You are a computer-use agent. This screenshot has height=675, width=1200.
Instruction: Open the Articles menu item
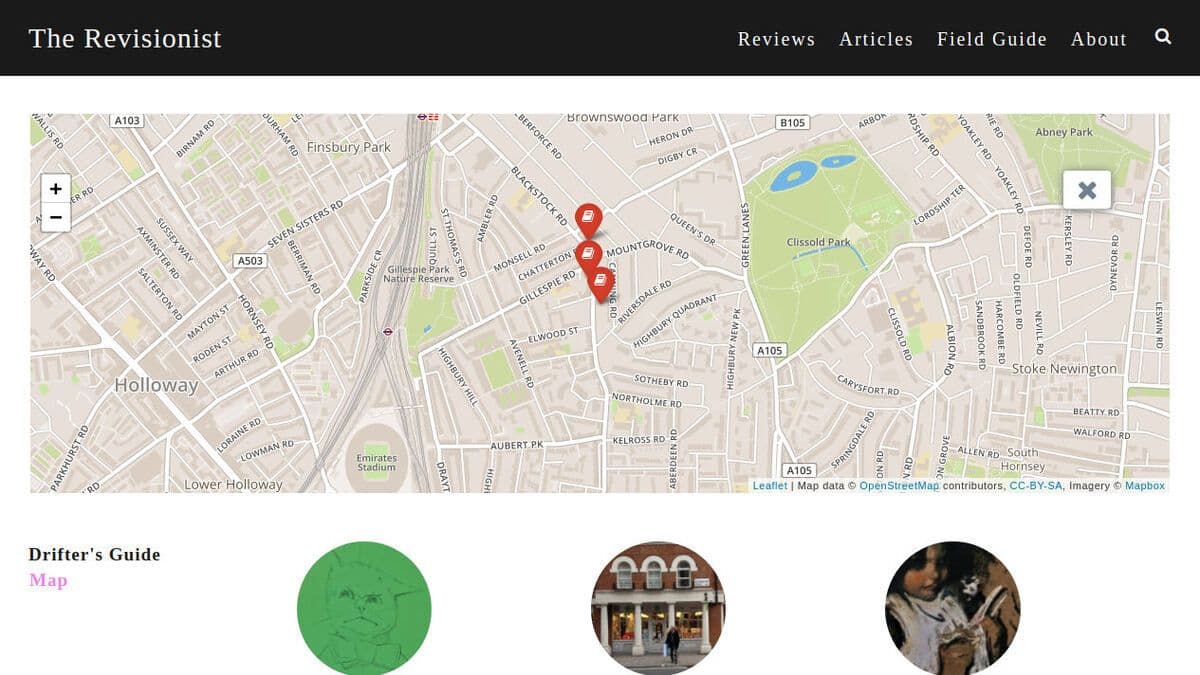875,39
